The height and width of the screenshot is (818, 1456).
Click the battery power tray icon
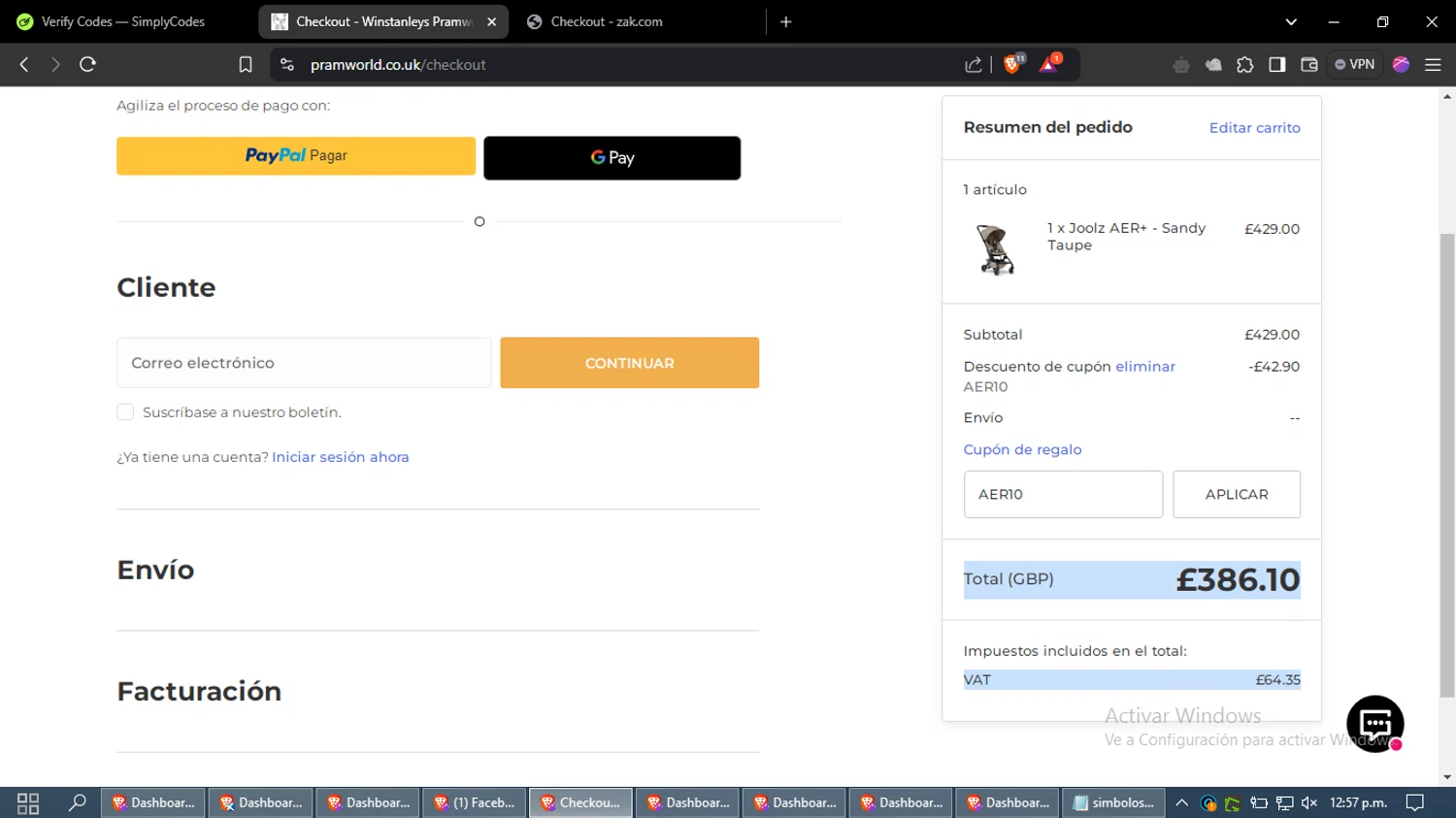click(x=1259, y=803)
